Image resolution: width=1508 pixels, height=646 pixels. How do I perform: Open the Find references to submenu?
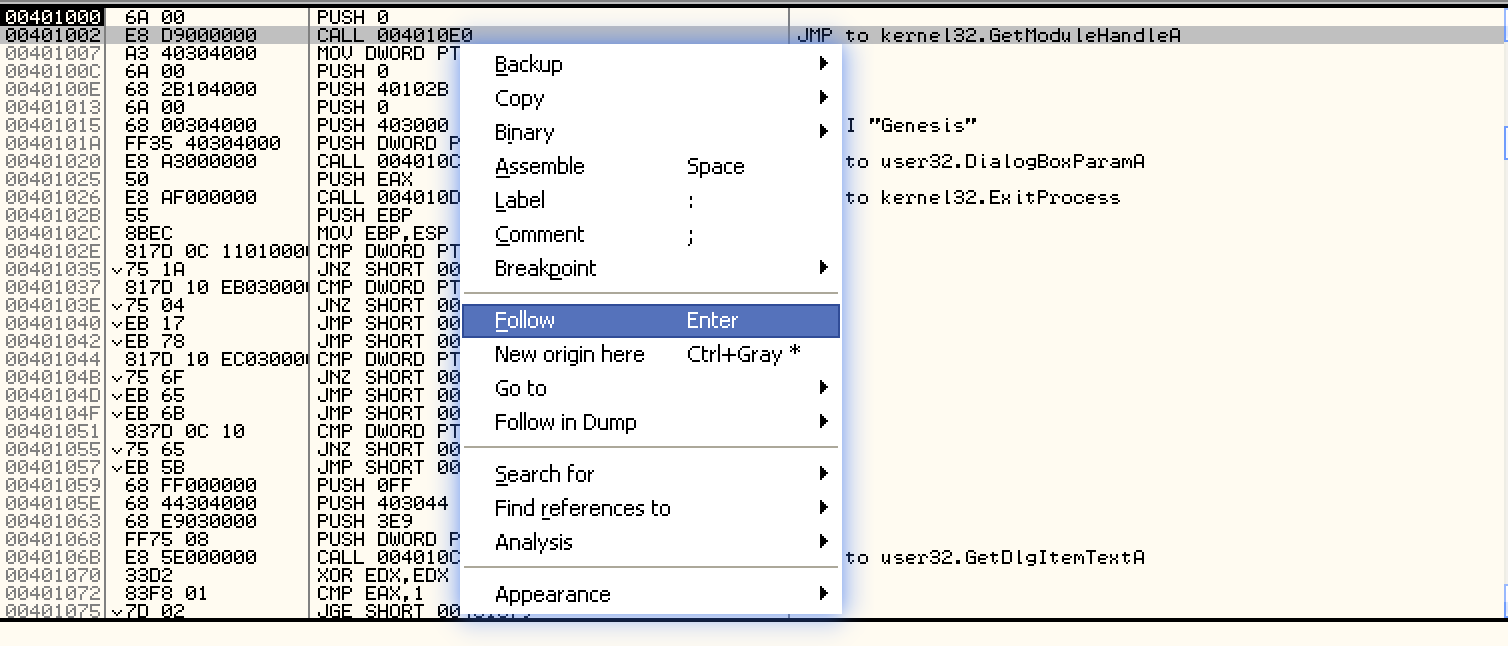[583, 509]
